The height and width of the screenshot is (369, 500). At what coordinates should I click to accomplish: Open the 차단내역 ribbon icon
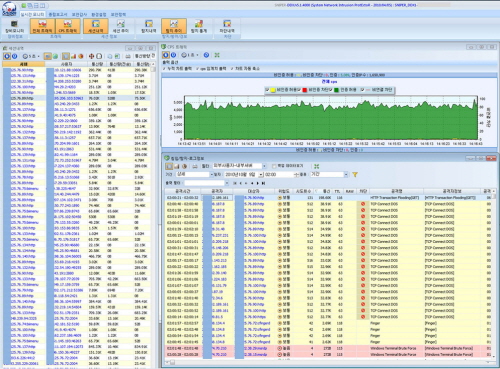[x=227, y=27]
